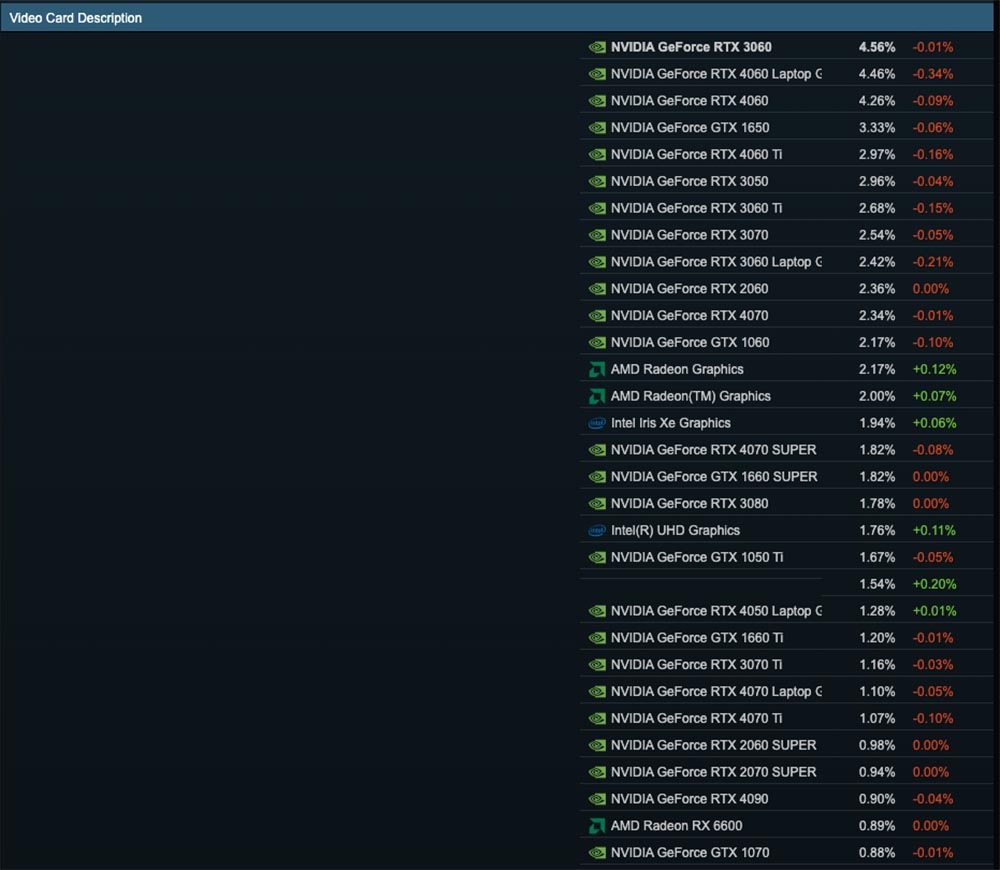The width and height of the screenshot is (1000, 870).
Task: Click NVIDIA icon next to GeForce GTX 1650
Action: click(x=597, y=128)
